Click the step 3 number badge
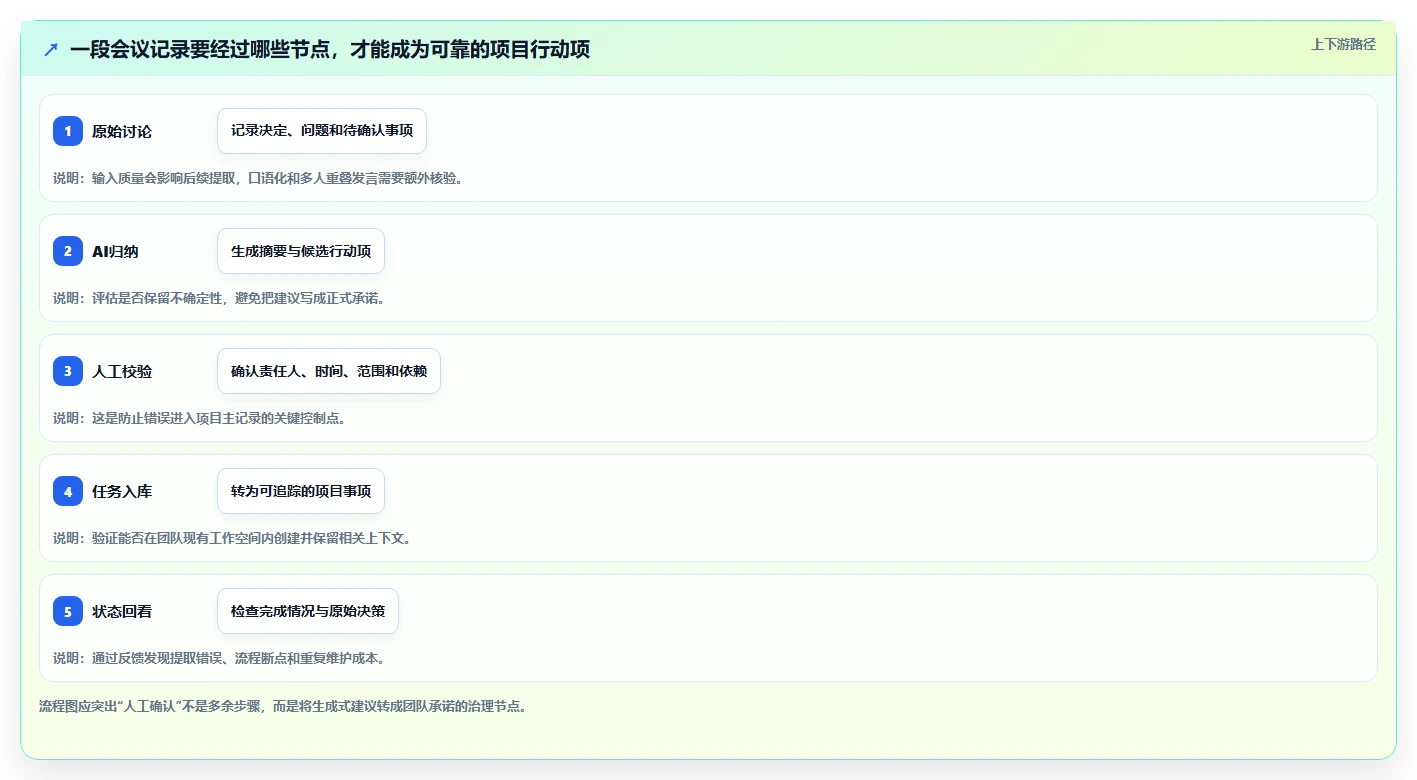1417x780 pixels. pos(68,371)
